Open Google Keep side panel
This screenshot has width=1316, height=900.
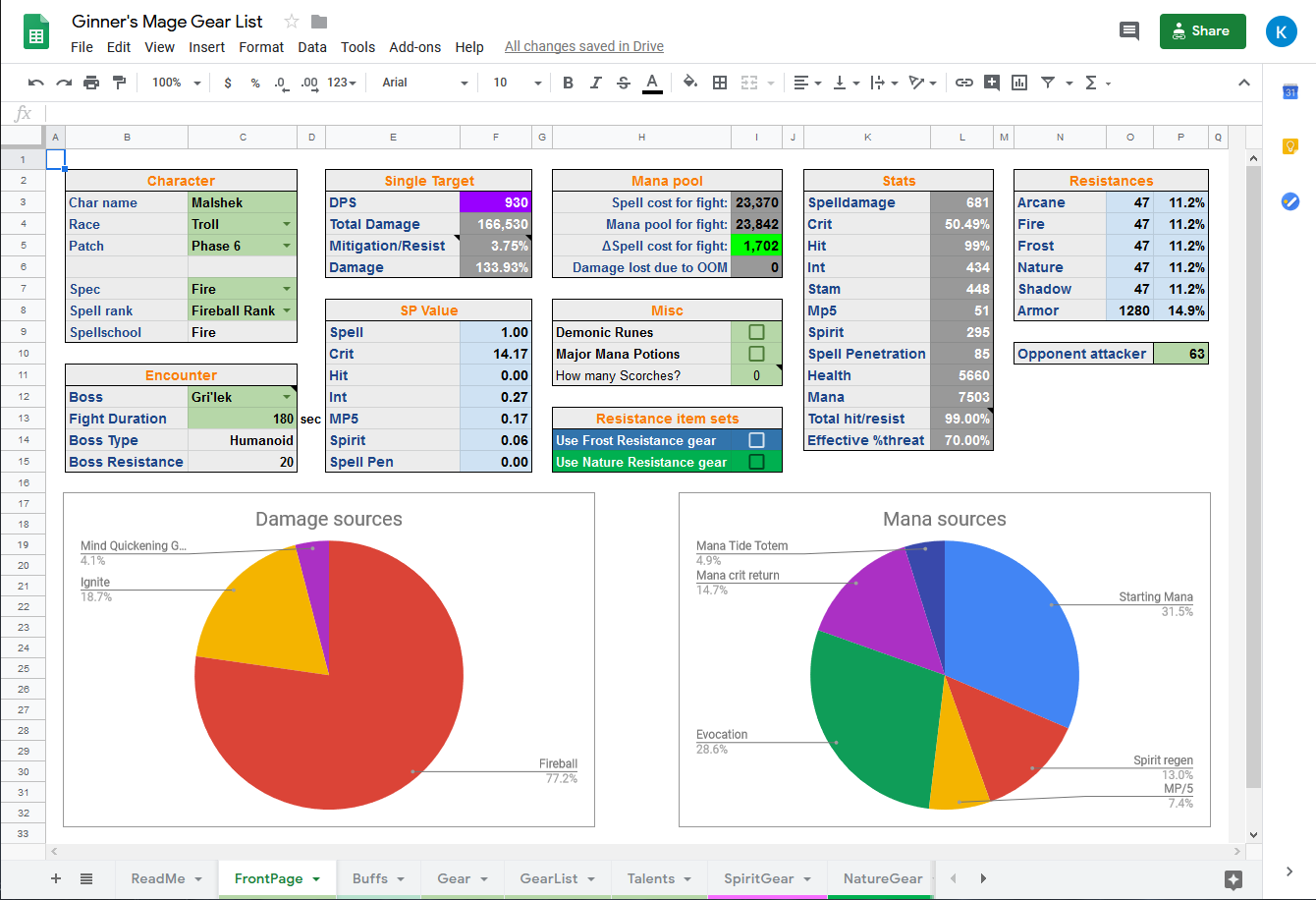tap(1290, 146)
